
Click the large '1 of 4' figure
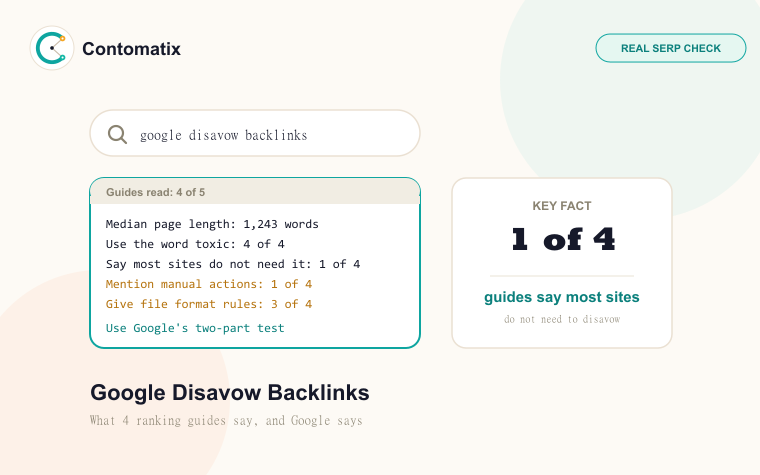click(563, 239)
